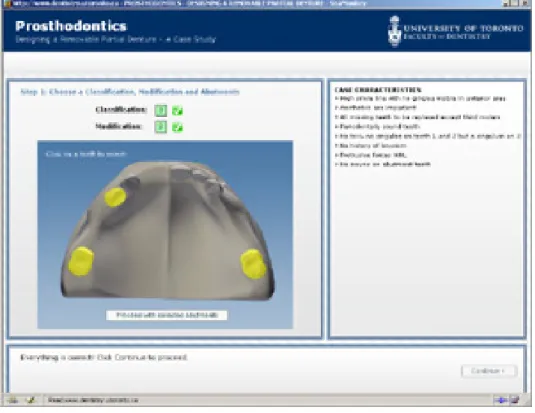Click the rightmost status bar icon
Image resolution: width=535 pixels, height=413 pixels.
click(x=515, y=400)
